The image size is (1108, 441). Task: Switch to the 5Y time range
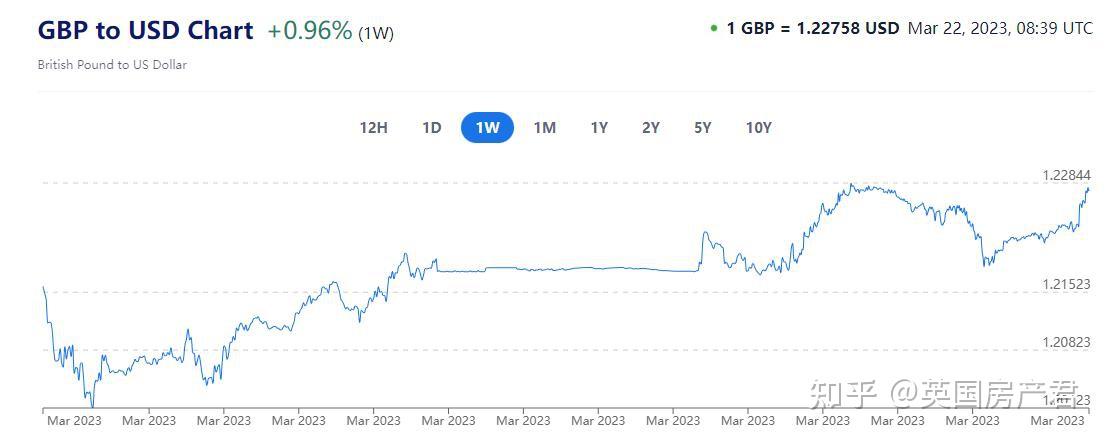[702, 128]
